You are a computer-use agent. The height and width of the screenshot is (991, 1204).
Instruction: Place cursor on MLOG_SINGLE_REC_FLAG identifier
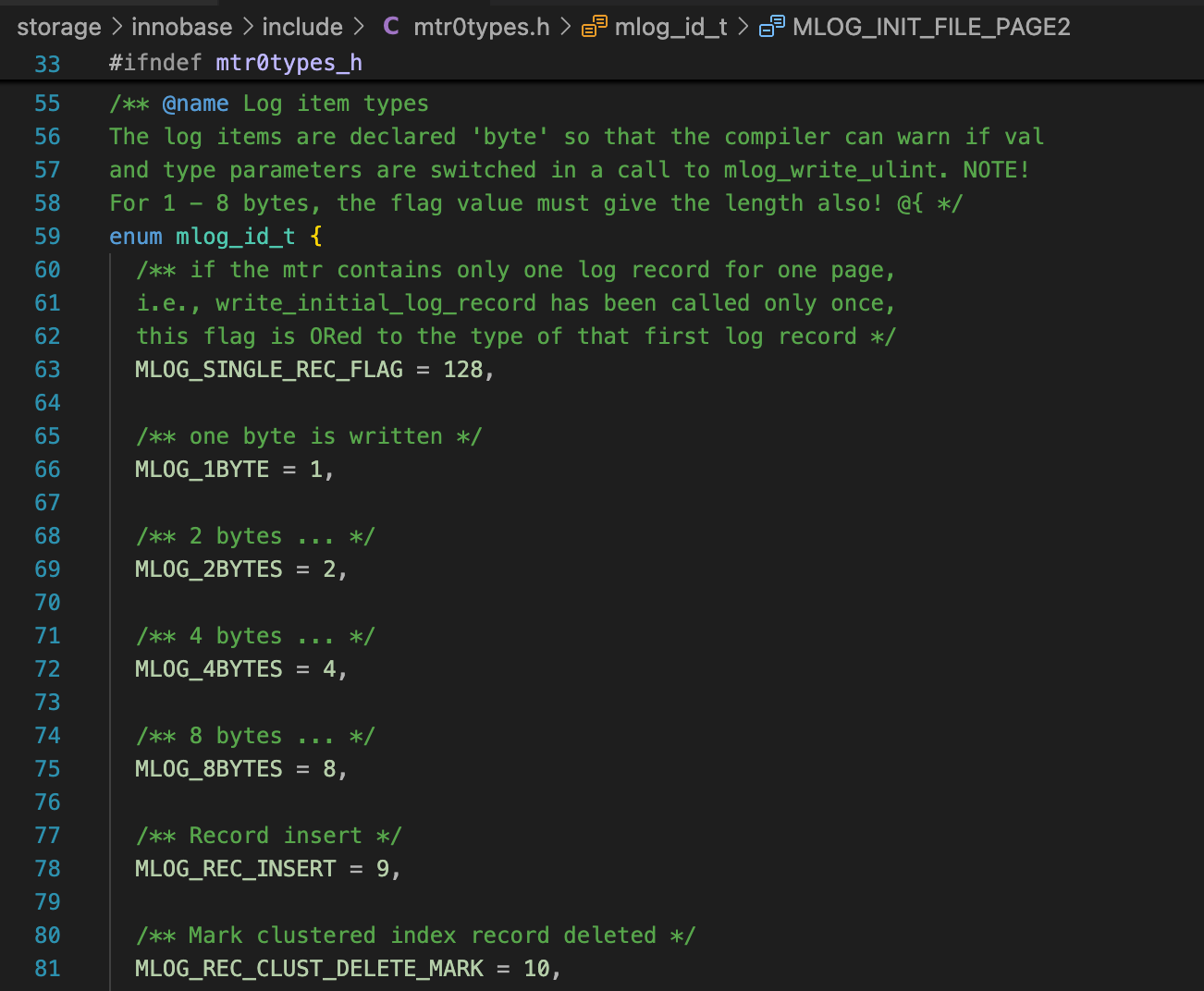pyautogui.click(x=268, y=370)
